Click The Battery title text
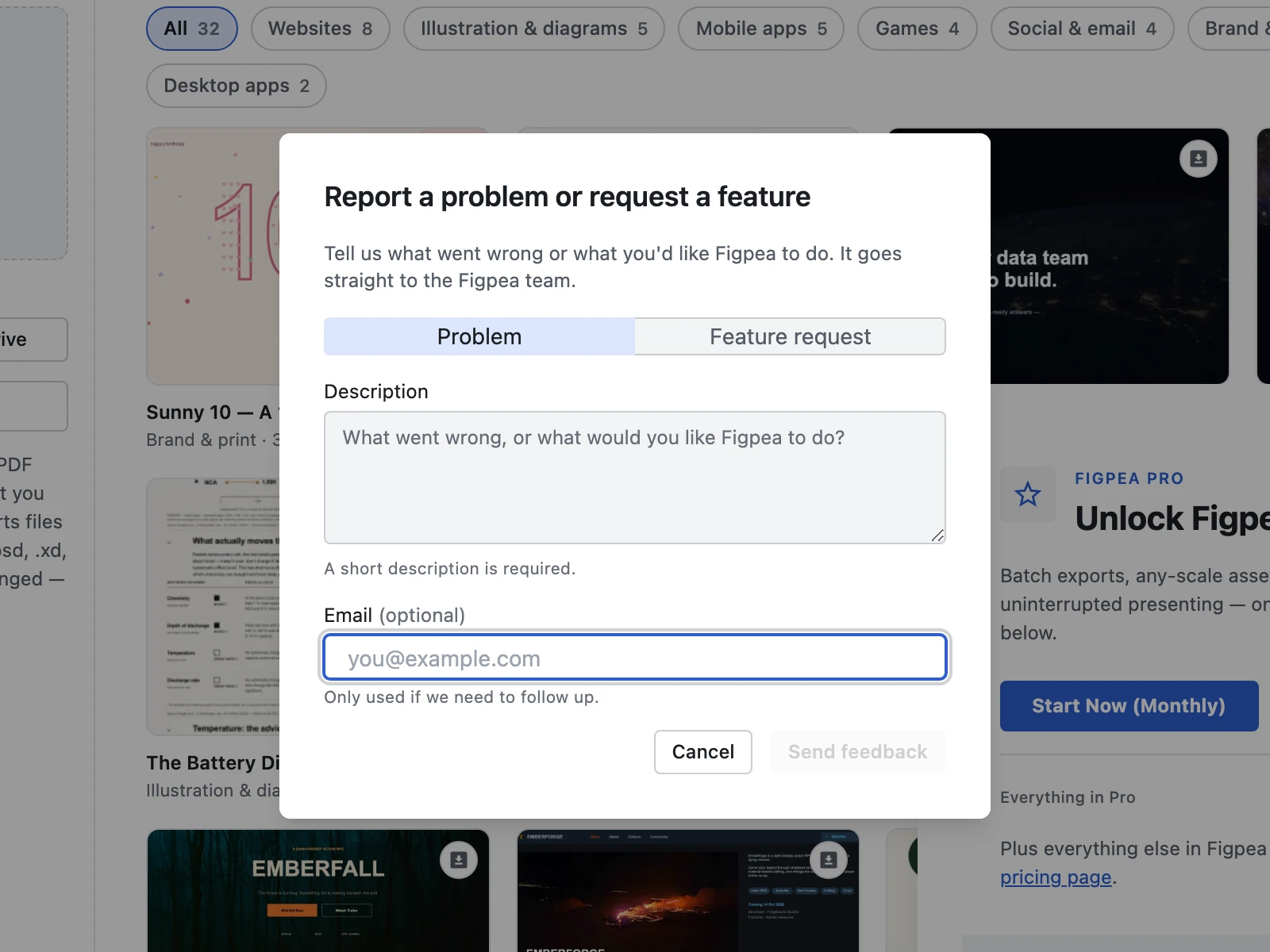 (213, 763)
